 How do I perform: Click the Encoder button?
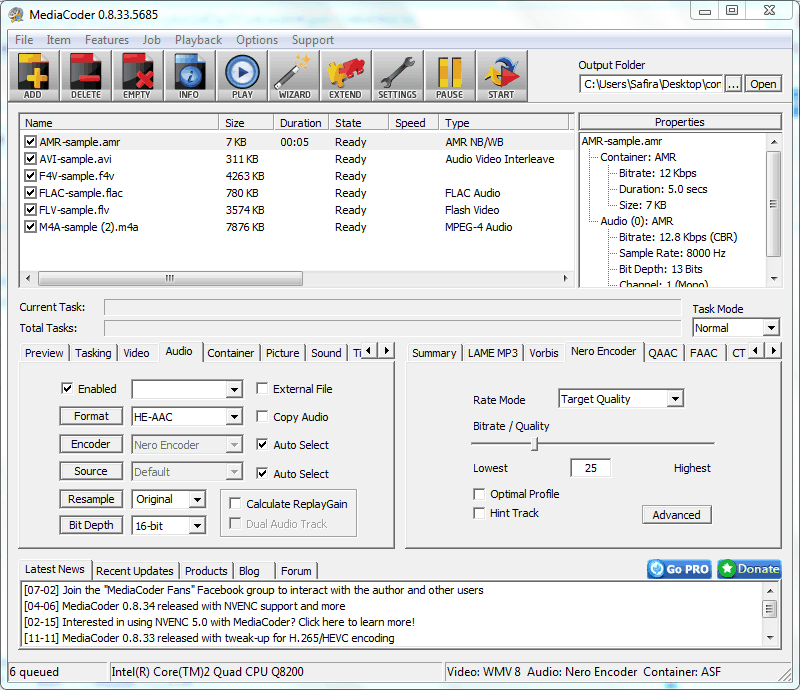(91, 444)
